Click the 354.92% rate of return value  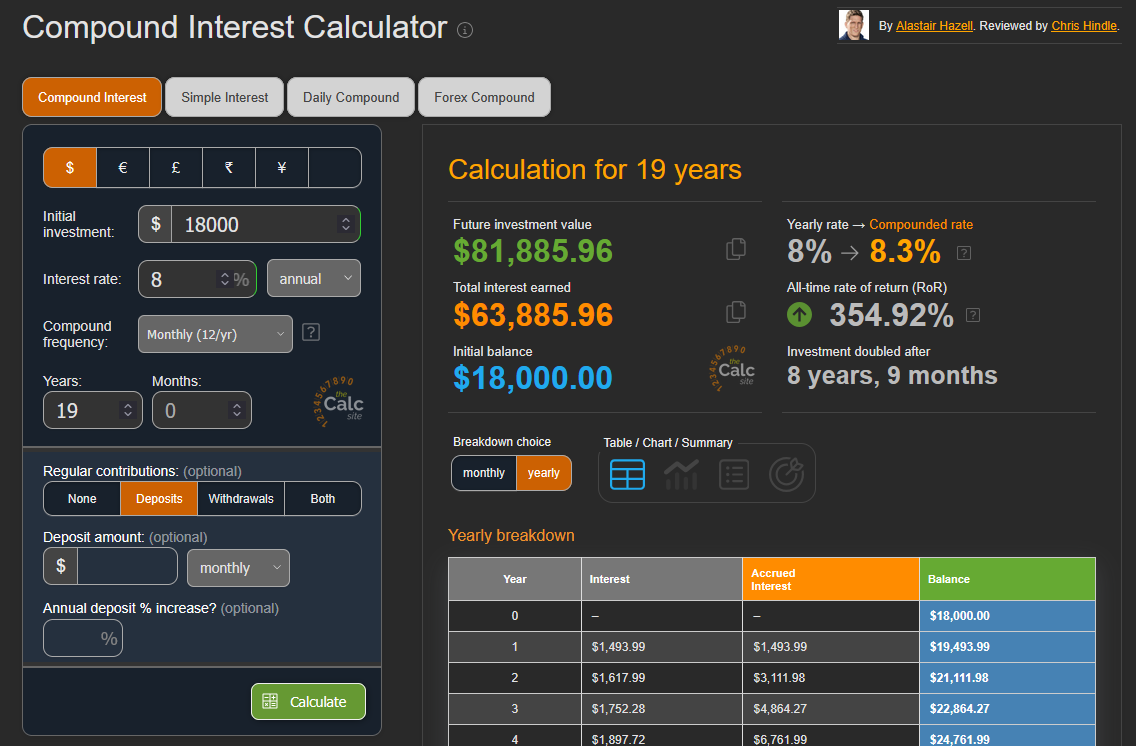point(891,315)
